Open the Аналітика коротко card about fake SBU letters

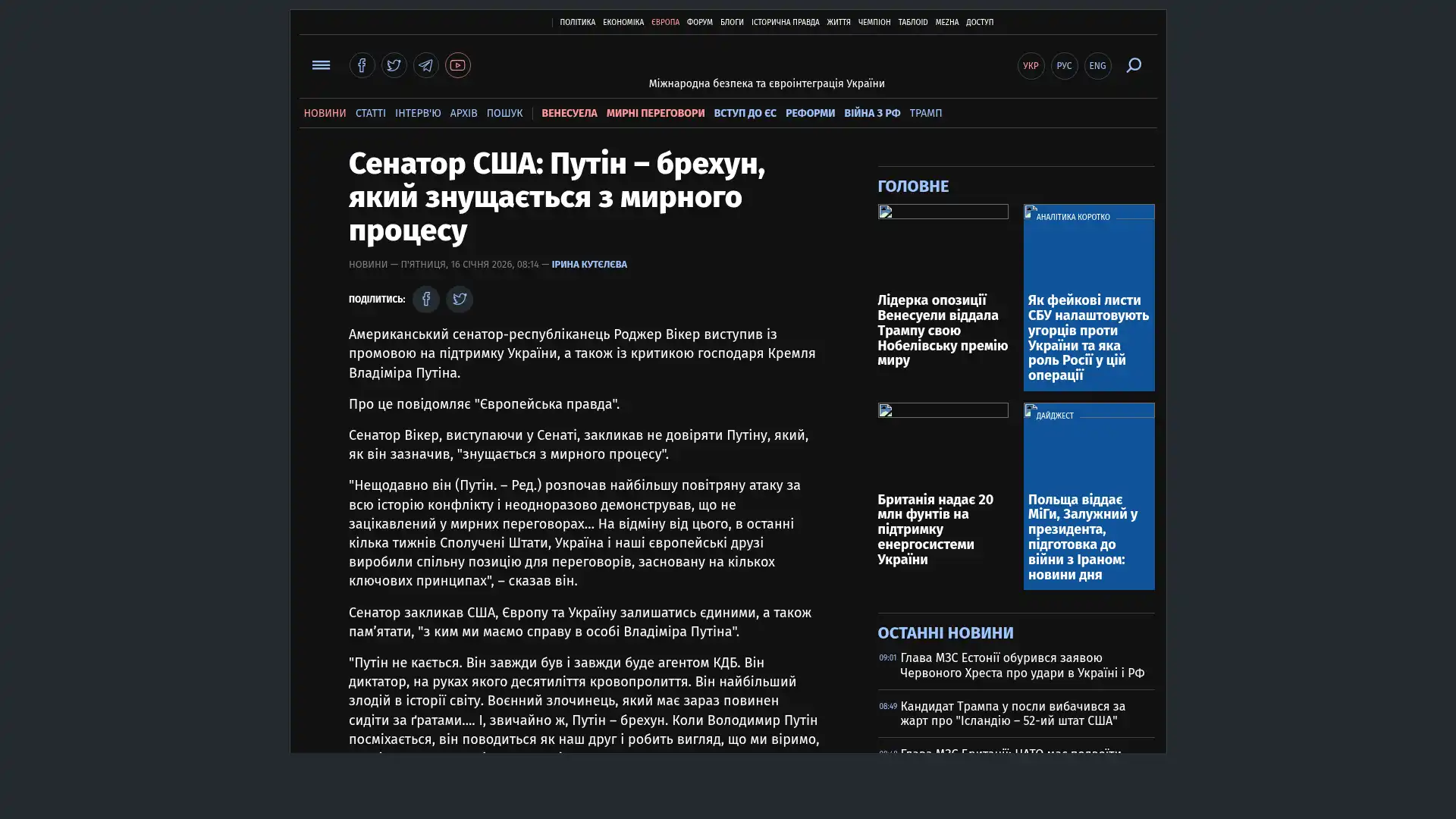point(1088,337)
